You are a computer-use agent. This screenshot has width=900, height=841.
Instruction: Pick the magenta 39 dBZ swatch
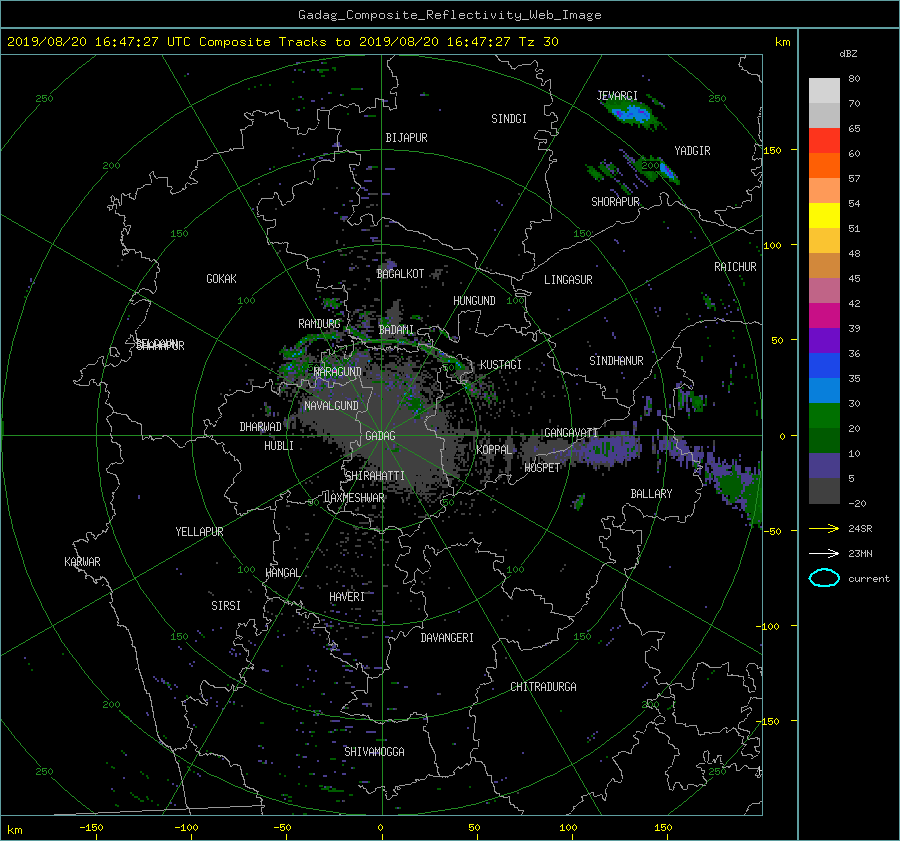coord(824,316)
